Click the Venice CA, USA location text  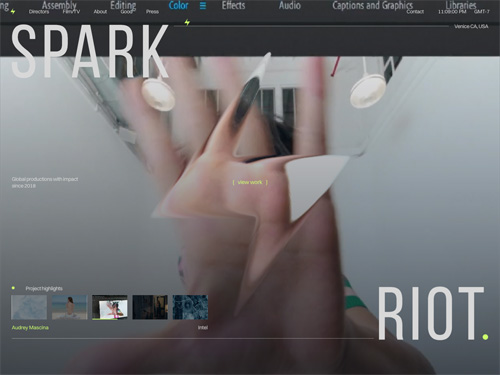coord(471,26)
